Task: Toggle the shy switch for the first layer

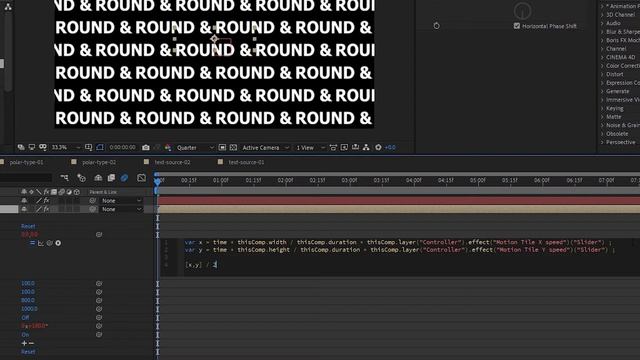Action: coord(24,200)
